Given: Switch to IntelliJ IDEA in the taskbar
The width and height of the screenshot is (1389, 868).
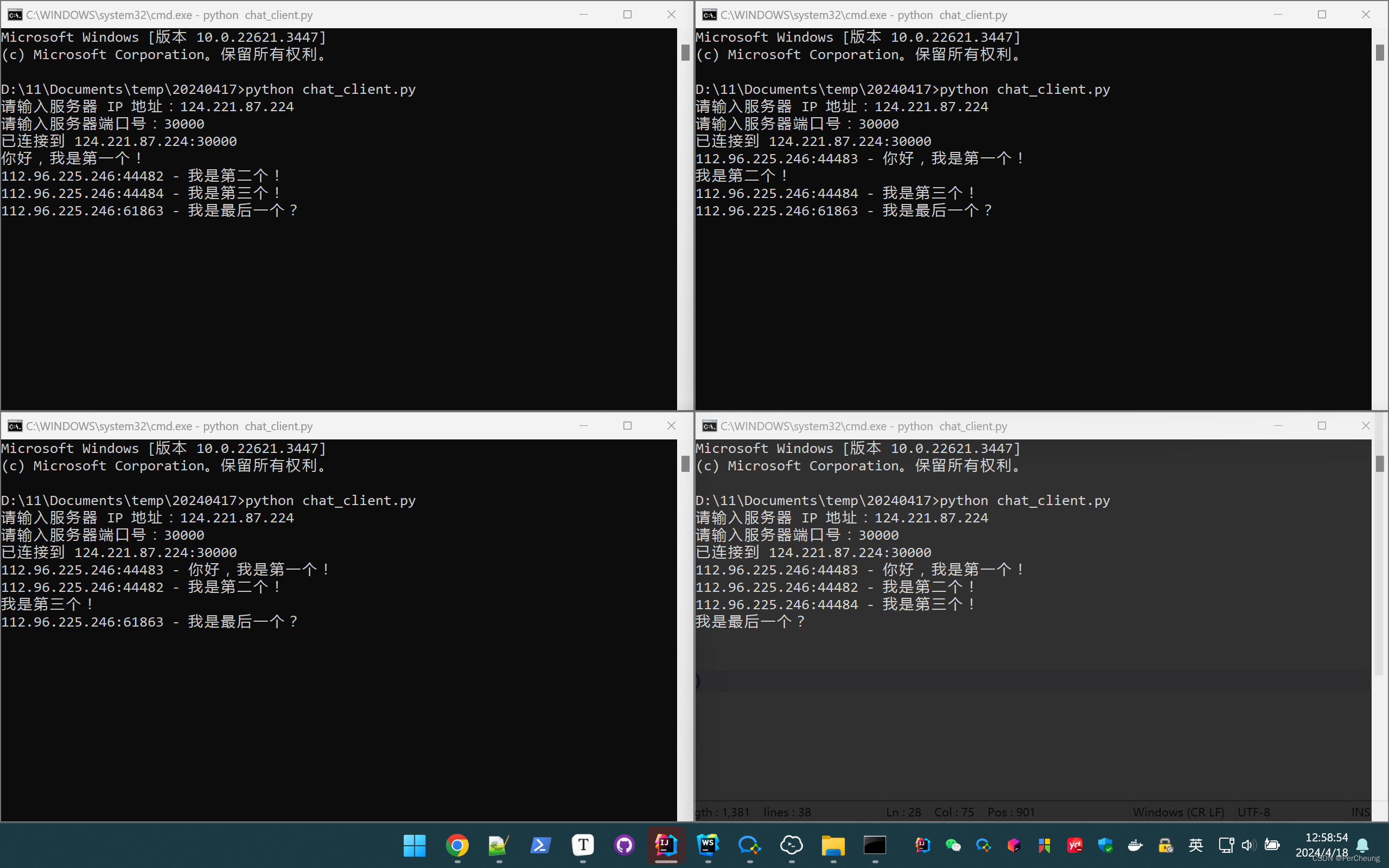Looking at the screenshot, I should click(x=666, y=845).
